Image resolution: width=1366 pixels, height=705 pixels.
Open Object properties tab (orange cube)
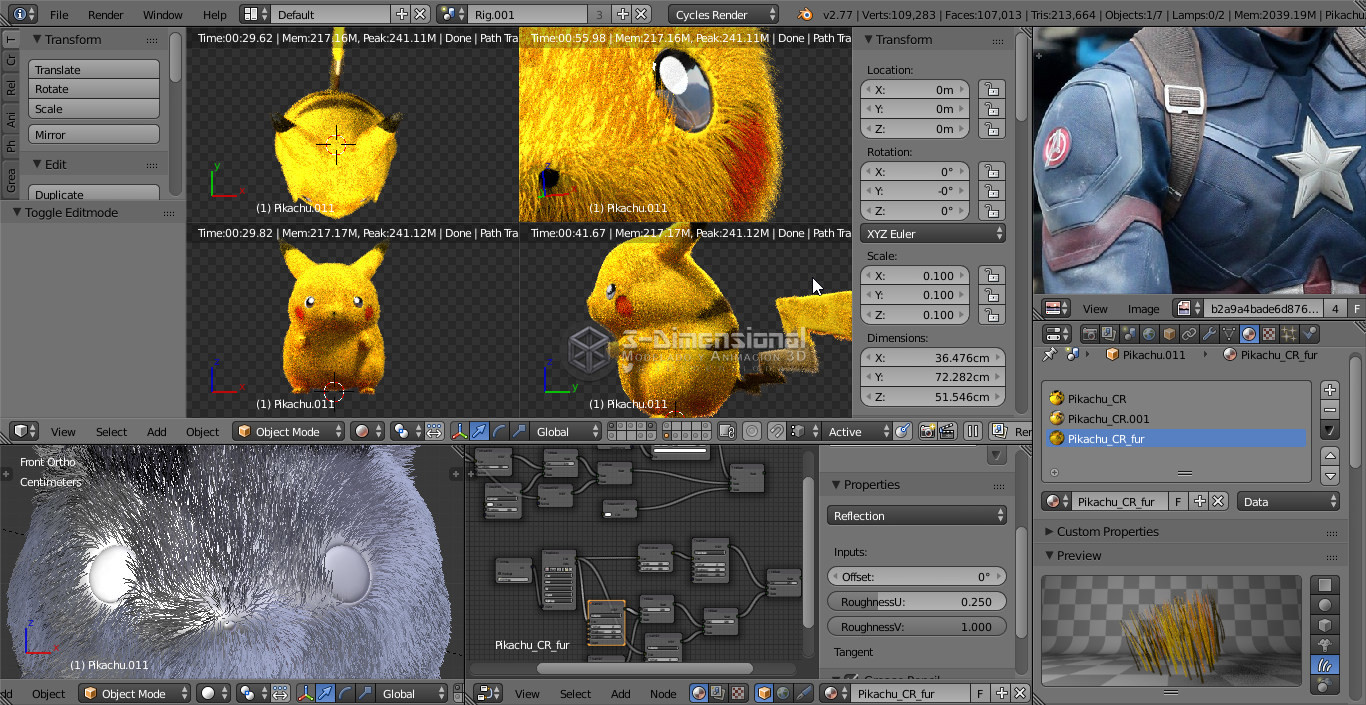click(x=1170, y=334)
